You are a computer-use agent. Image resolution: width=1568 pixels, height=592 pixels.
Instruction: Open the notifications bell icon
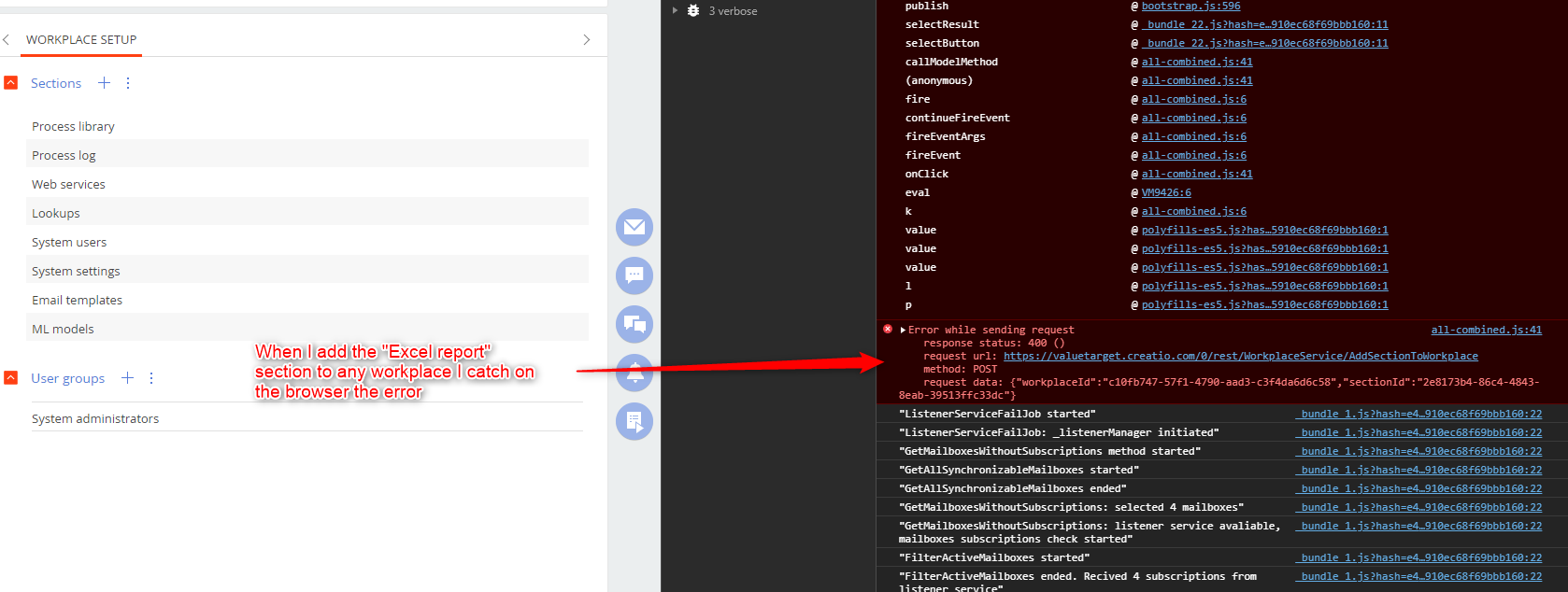point(634,373)
